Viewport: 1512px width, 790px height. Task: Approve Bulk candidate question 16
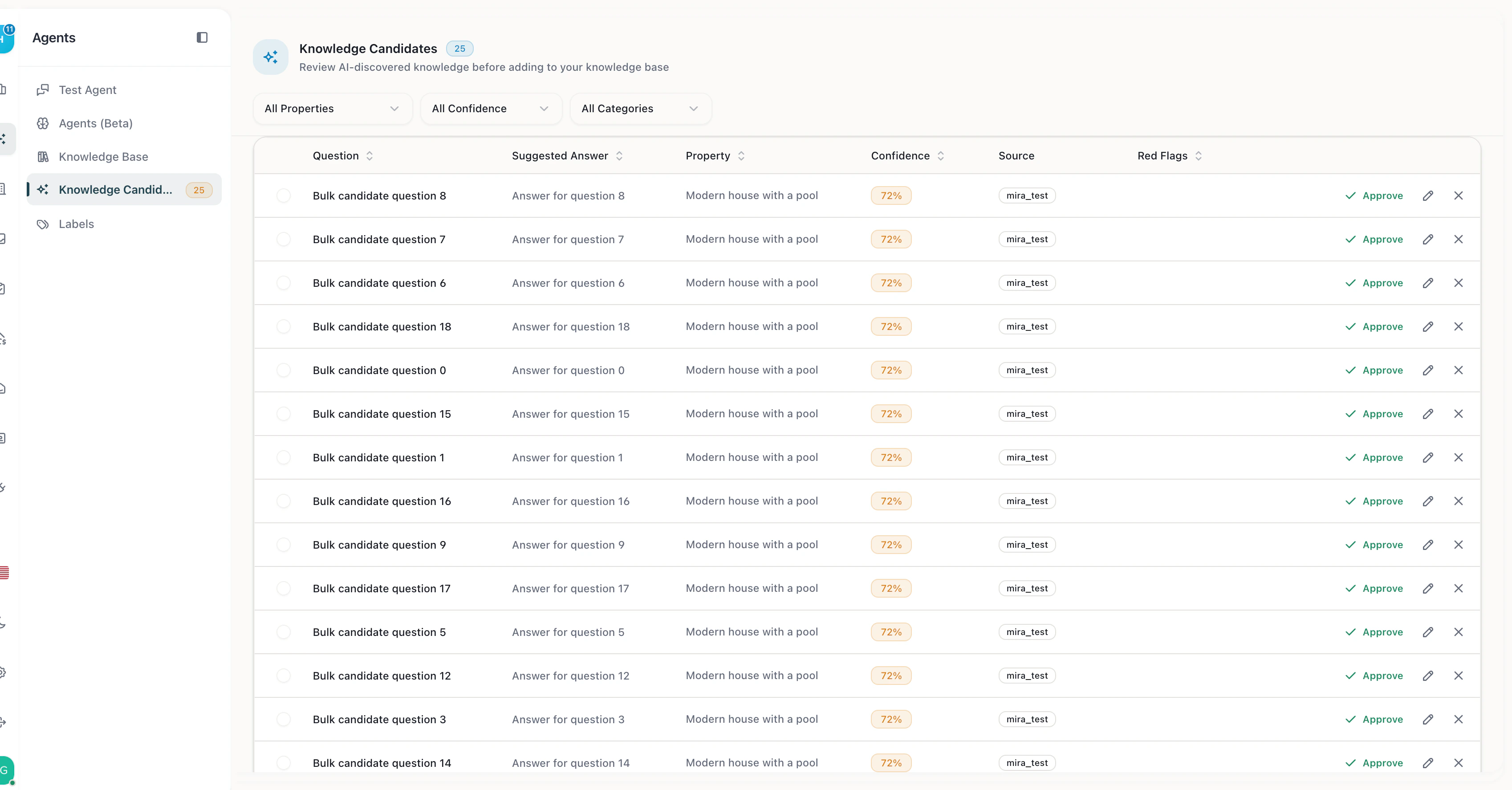(x=1374, y=501)
